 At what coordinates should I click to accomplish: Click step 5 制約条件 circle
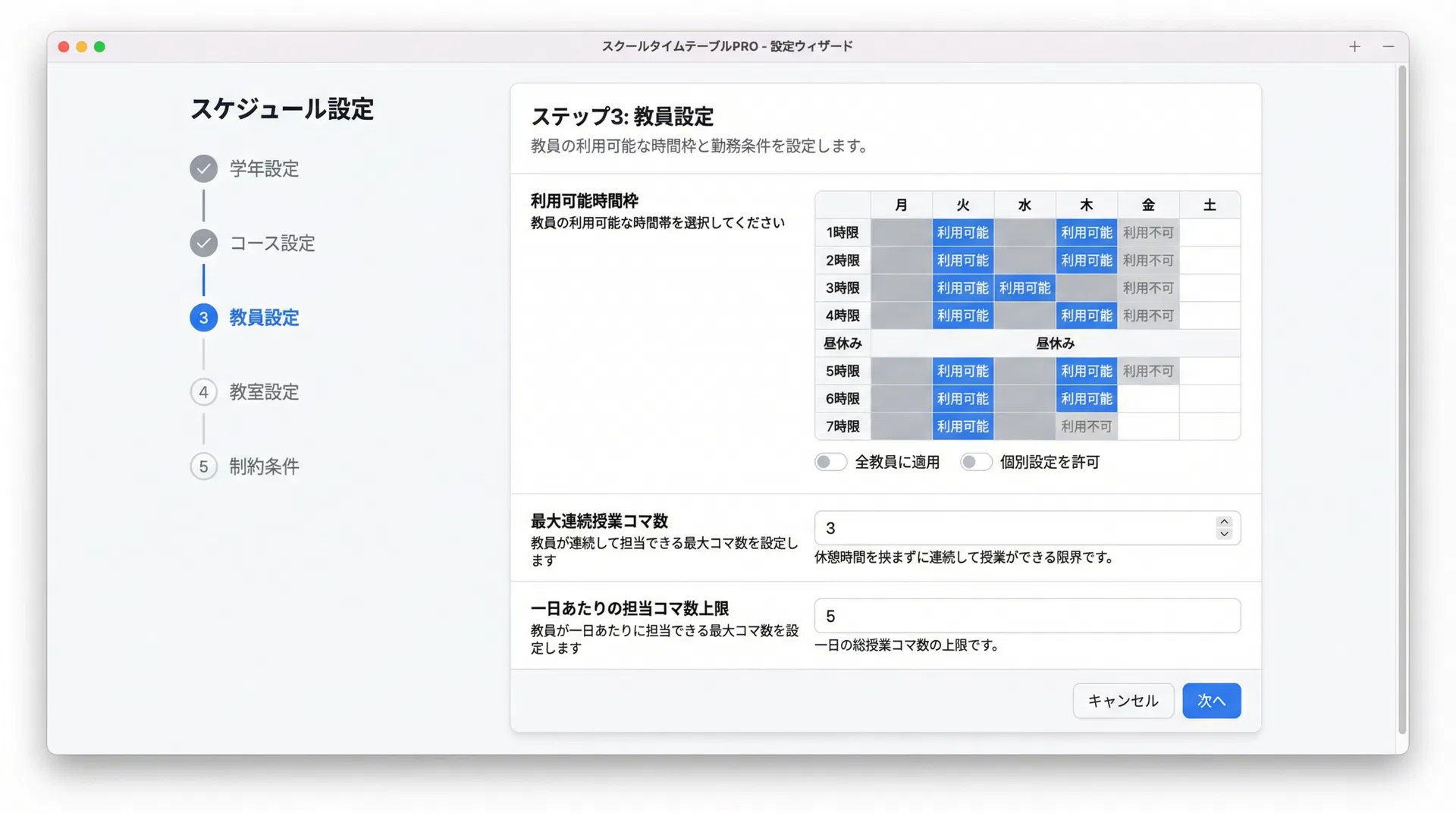coord(203,466)
